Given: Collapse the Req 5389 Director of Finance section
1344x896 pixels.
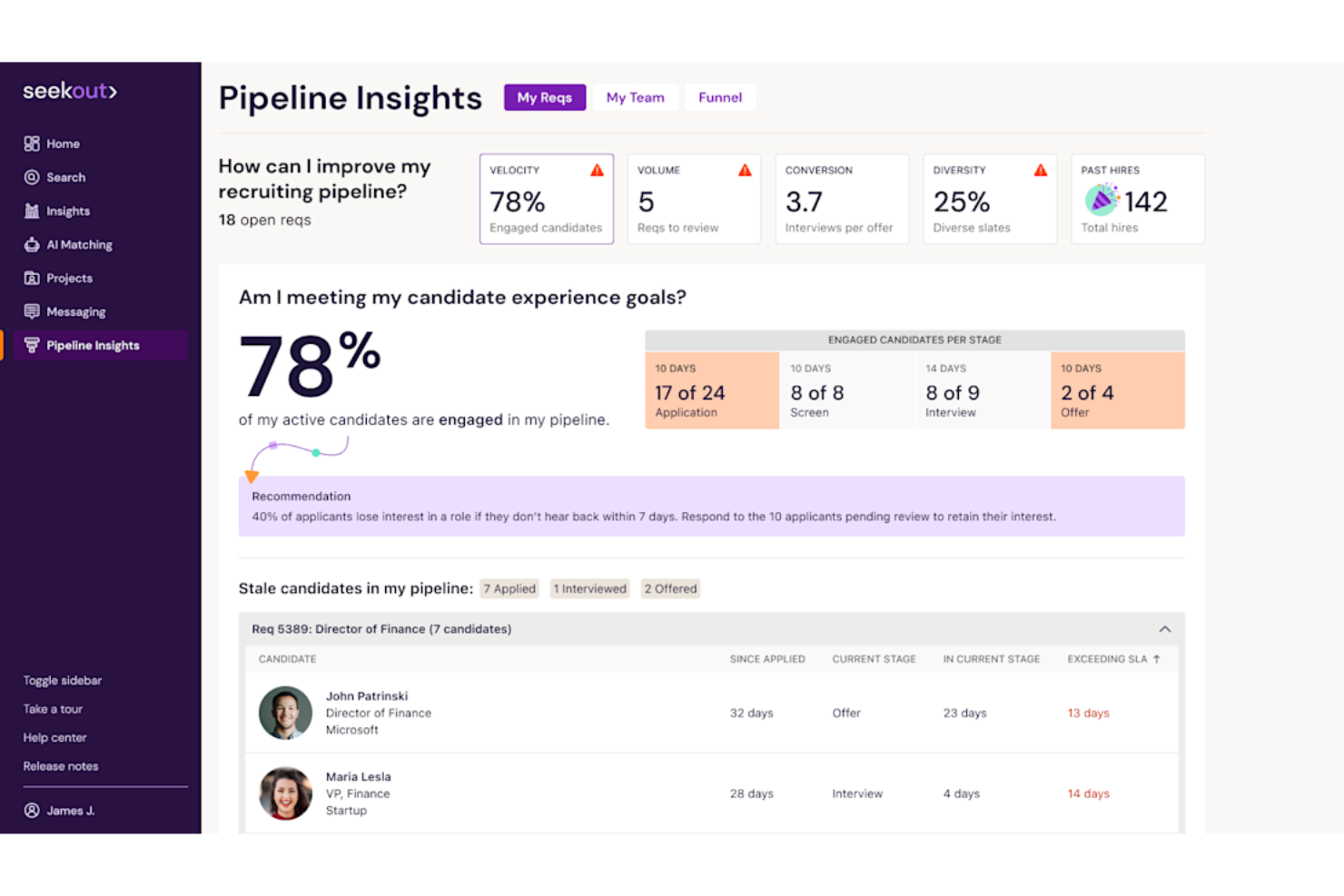Looking at the screenshot, I should point(1165,628).
